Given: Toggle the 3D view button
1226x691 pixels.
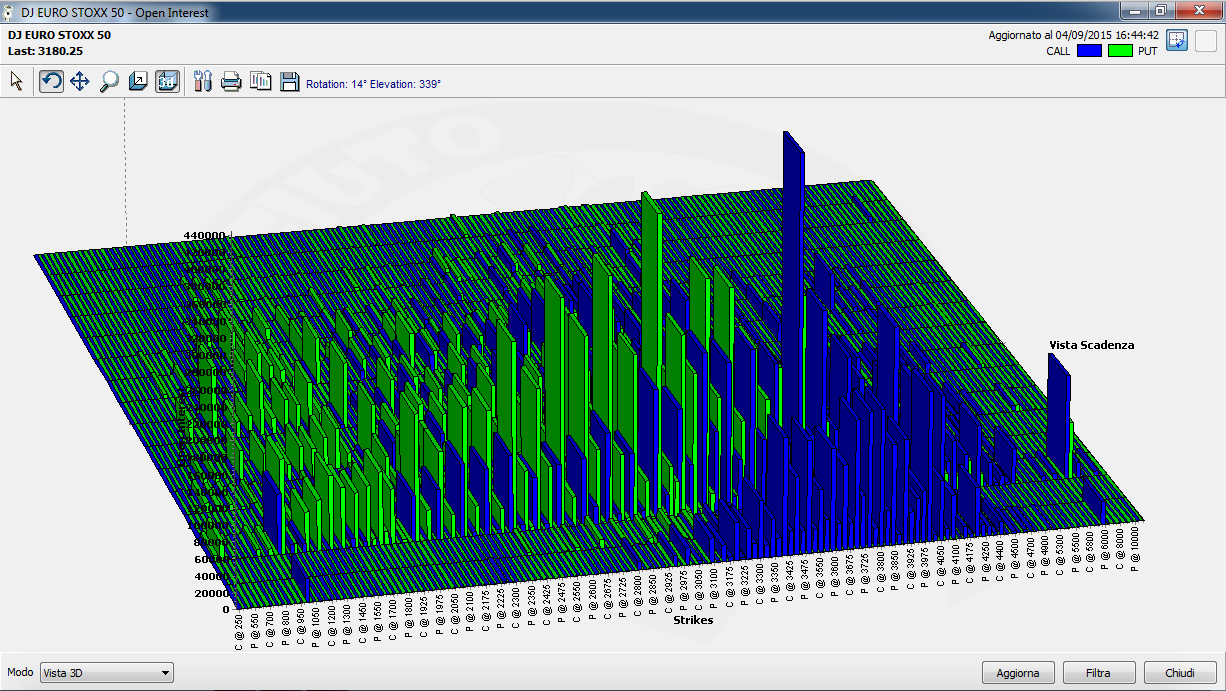Looking at the screenshot, I should click(167, 82).
